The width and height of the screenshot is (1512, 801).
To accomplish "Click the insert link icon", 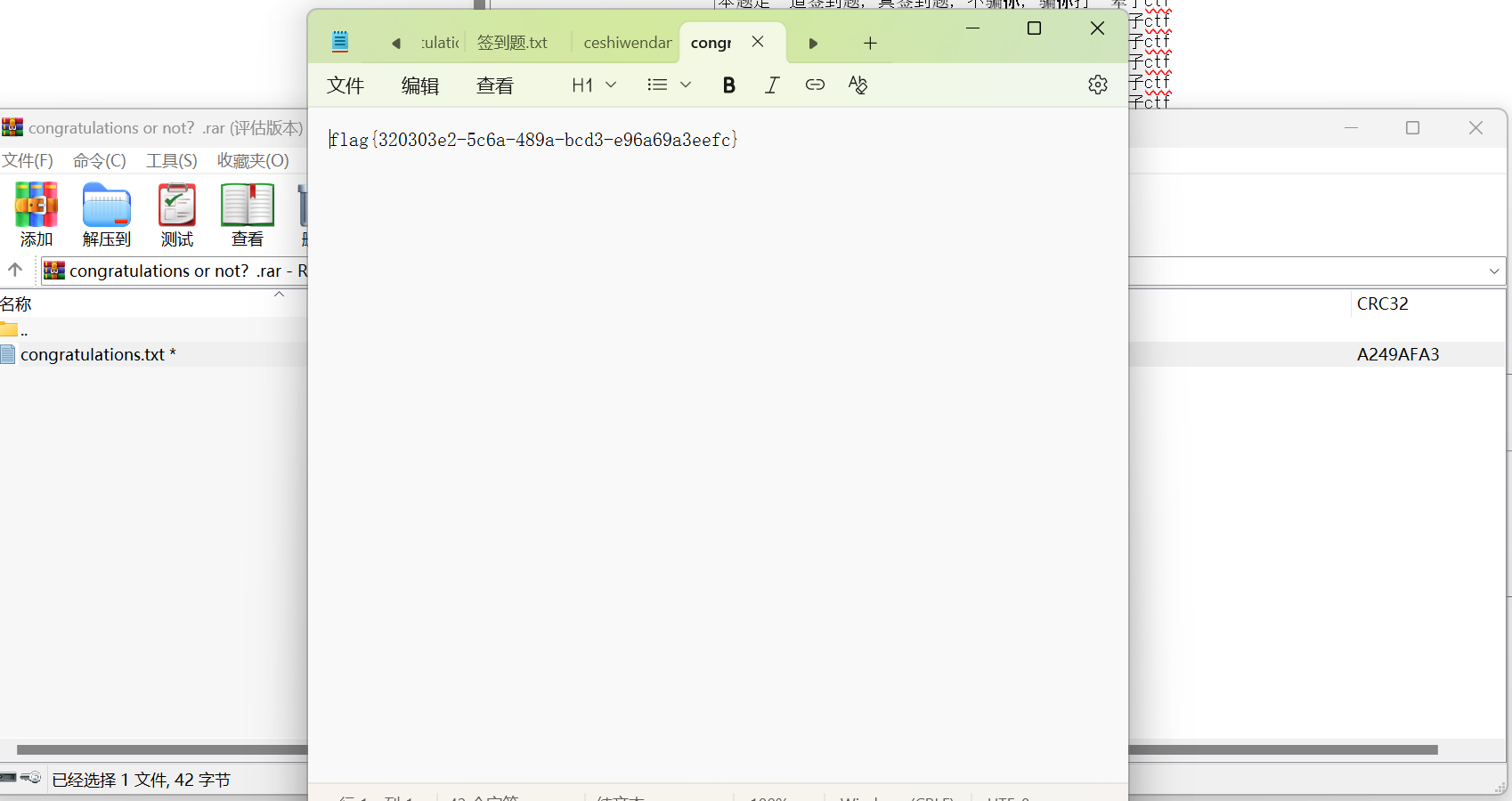I will pyautogui.click(x=815, y=85).
